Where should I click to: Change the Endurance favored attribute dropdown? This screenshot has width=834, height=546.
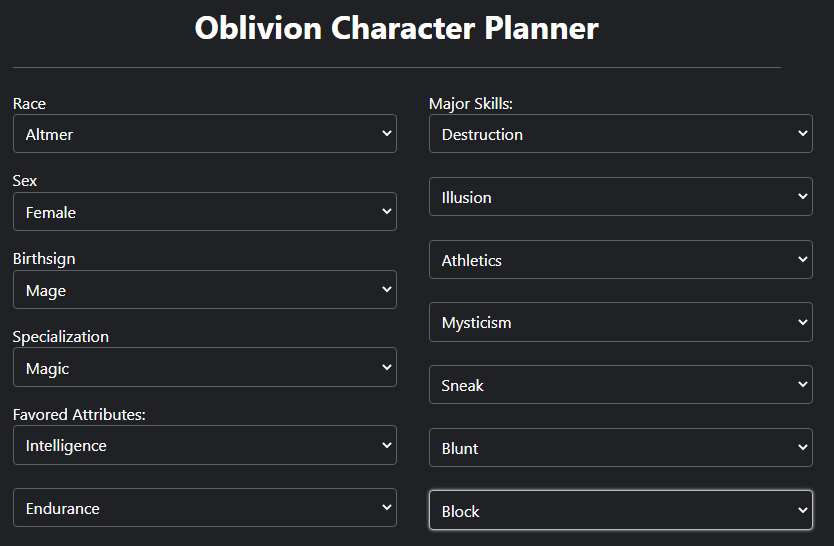205,508
